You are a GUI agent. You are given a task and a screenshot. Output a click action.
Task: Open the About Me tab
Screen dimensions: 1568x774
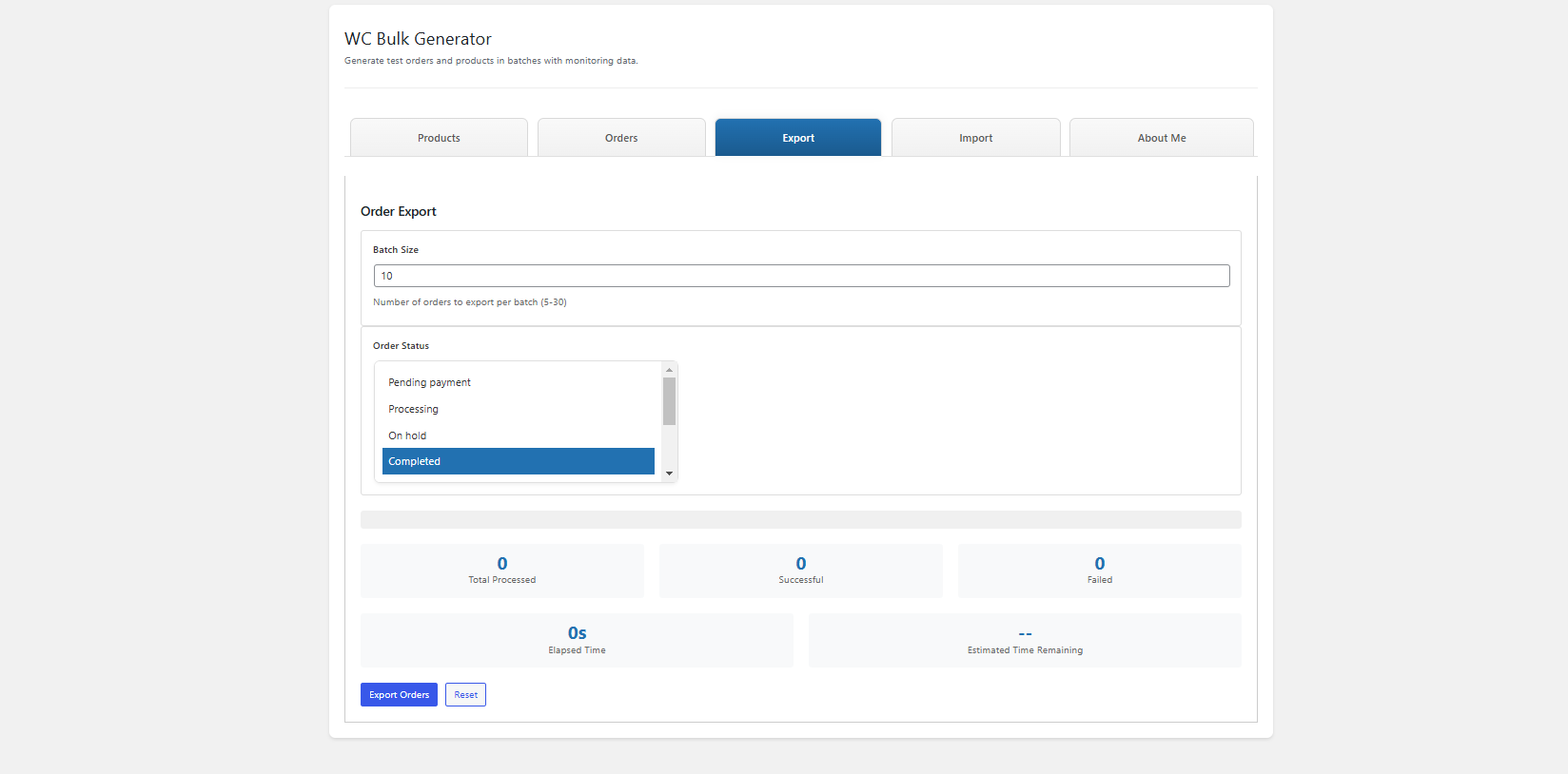click(1162, 138)
